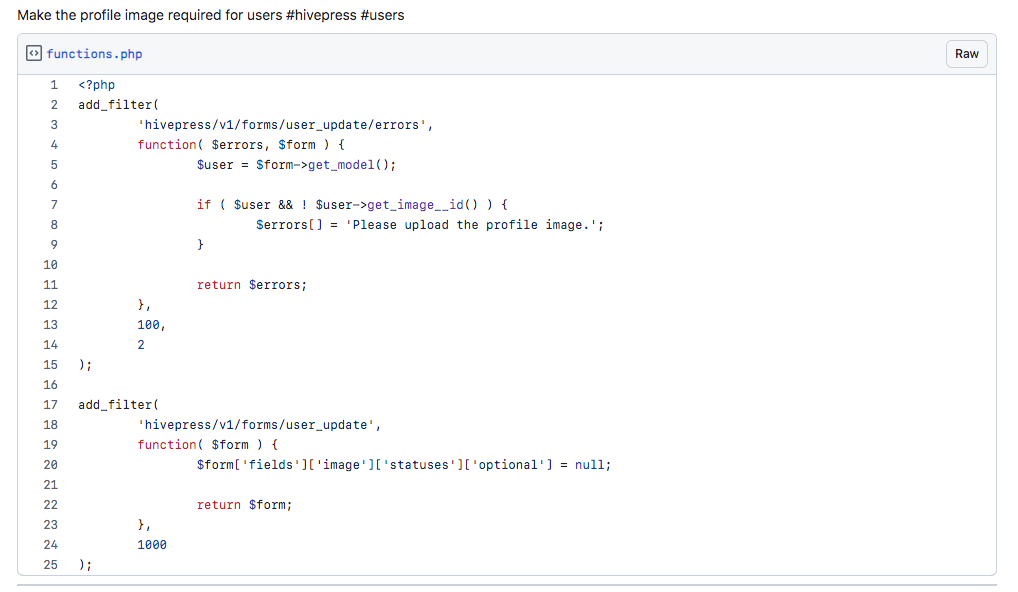1018x592 pixels.
Task: Click line number 7
Action: pos(54,205)
